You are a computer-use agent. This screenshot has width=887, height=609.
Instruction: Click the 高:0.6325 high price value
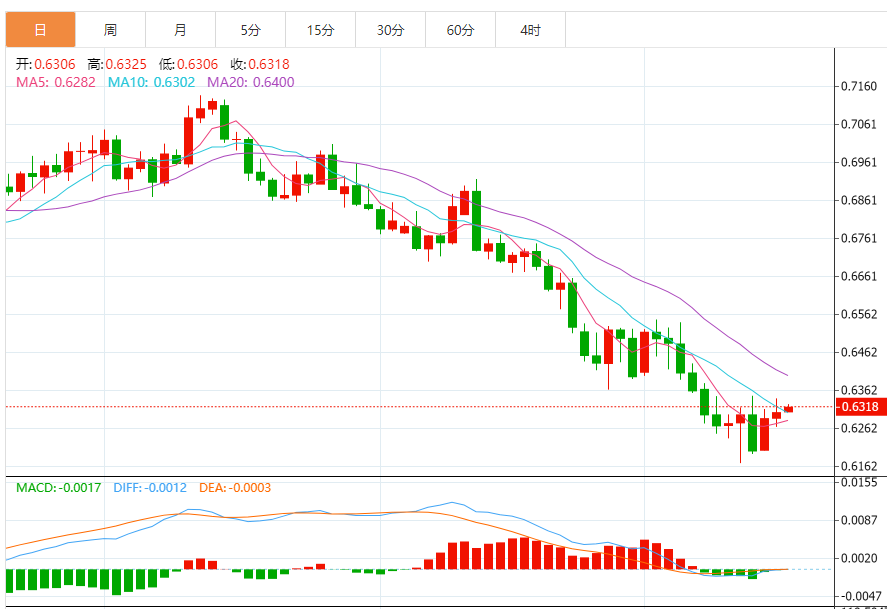click(117, 64)
